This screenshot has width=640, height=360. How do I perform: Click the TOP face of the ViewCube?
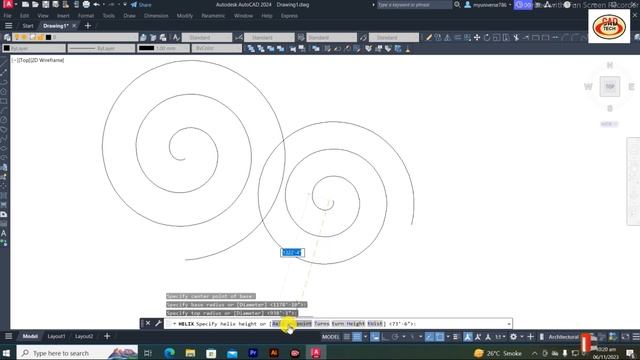(x=610, y=87)
